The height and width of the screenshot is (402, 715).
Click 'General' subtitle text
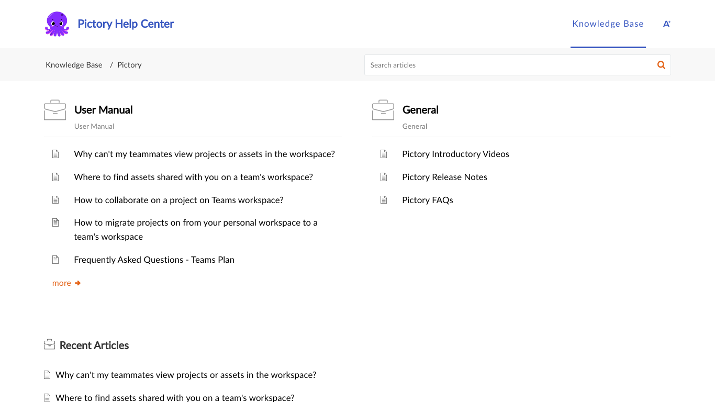[x=414, y=126]
